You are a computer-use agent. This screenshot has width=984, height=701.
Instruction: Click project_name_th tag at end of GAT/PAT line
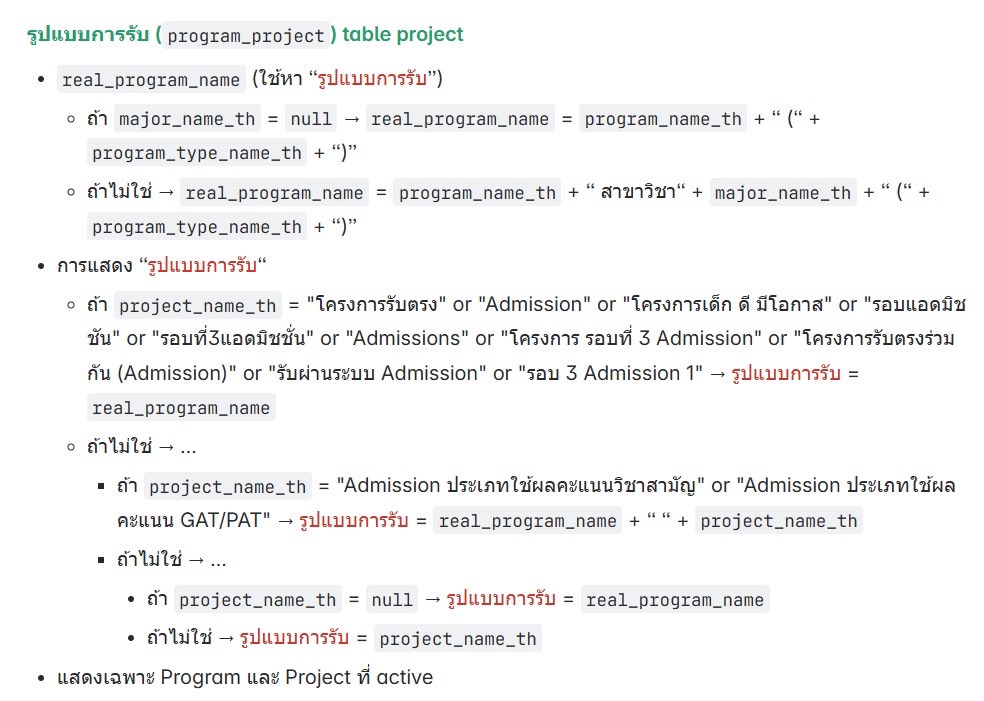pyautogui.click(x=779, y=521)
